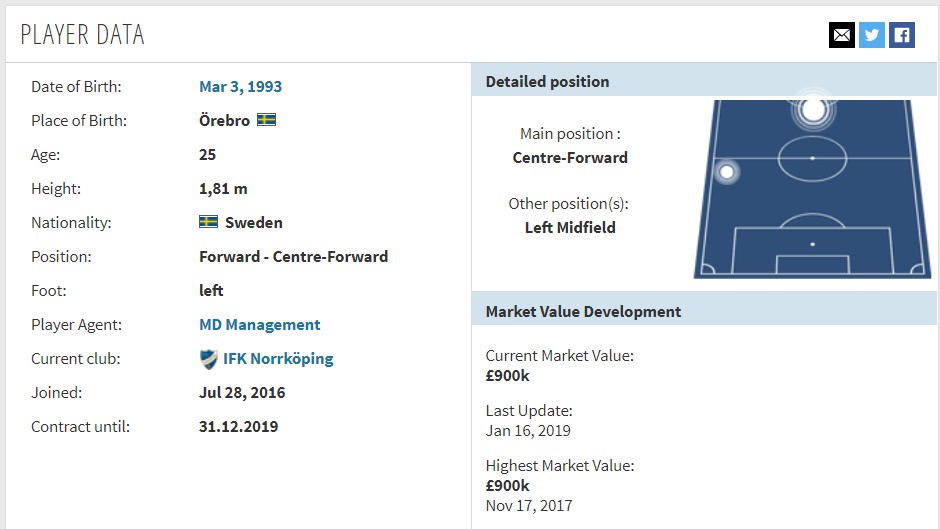This screenshot has width=940, height=529.
Task: Share player data via email icon
Action: tap(842, 35)
